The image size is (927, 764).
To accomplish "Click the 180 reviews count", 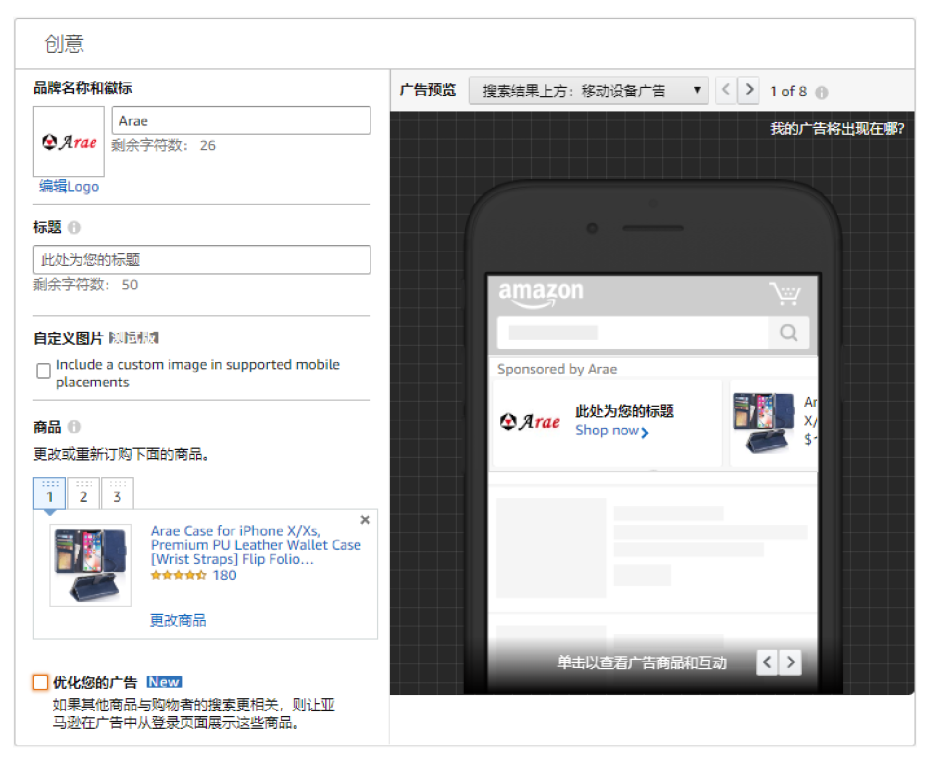I will coord(225,575).
